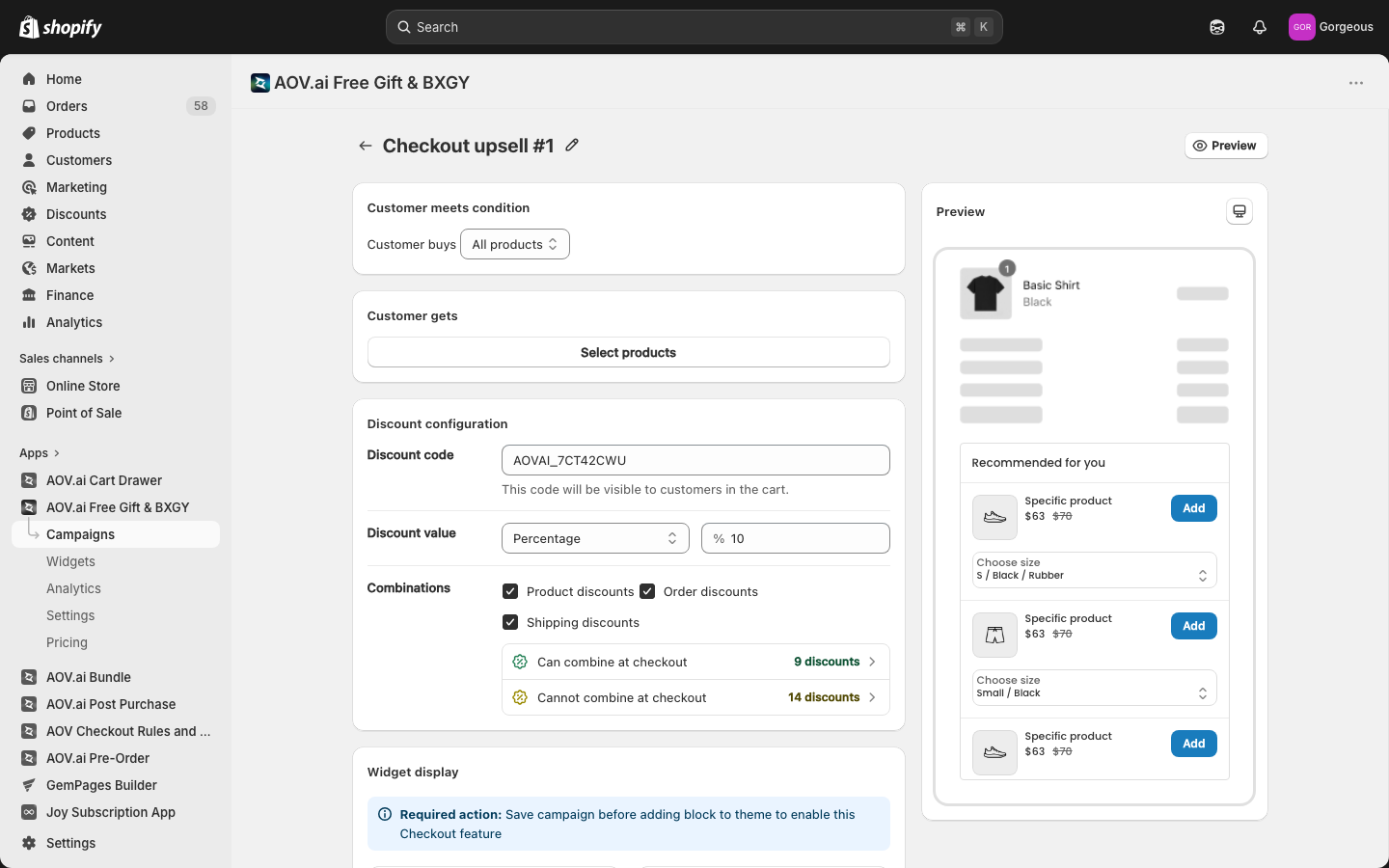Open the notifications bell
The width and height of the screenshot is (1389, 868).
click(x=1260, y=27)
